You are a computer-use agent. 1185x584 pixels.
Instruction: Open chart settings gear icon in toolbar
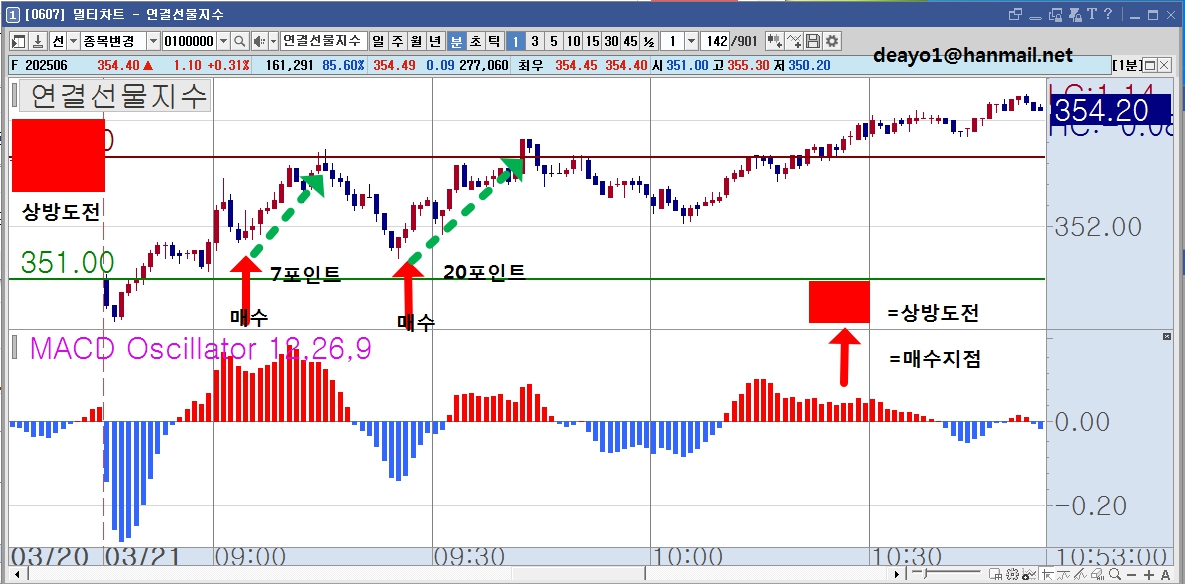coord(831,41)
